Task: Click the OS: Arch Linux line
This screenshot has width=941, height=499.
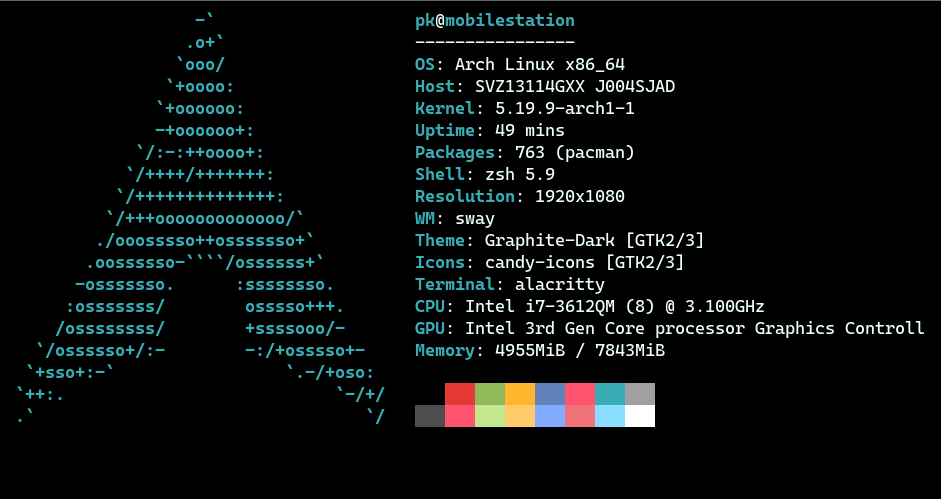Action: pos(520,64)
